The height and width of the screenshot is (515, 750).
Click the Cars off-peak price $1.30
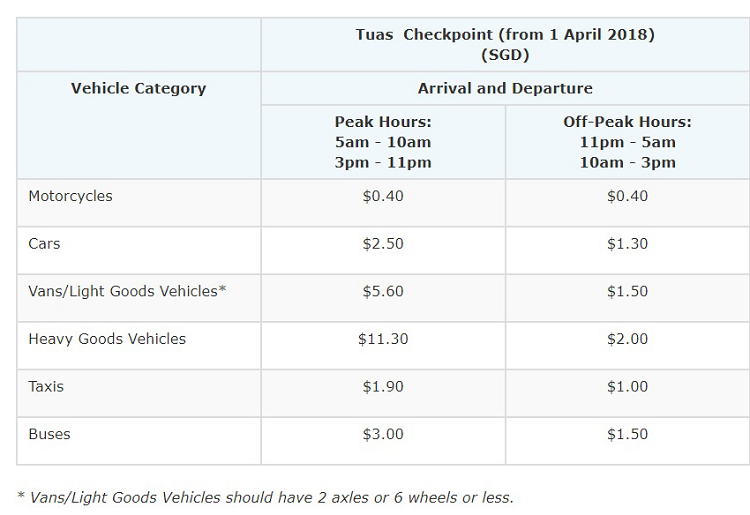tap(627, 244)
